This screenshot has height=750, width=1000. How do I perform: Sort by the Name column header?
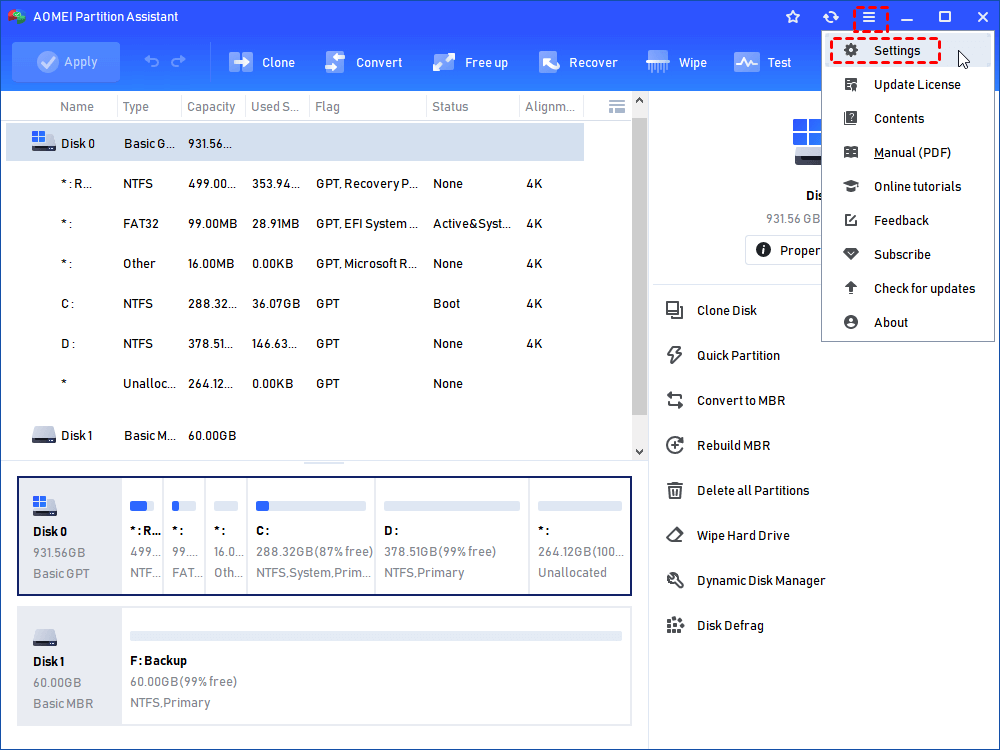click(77, 107)
